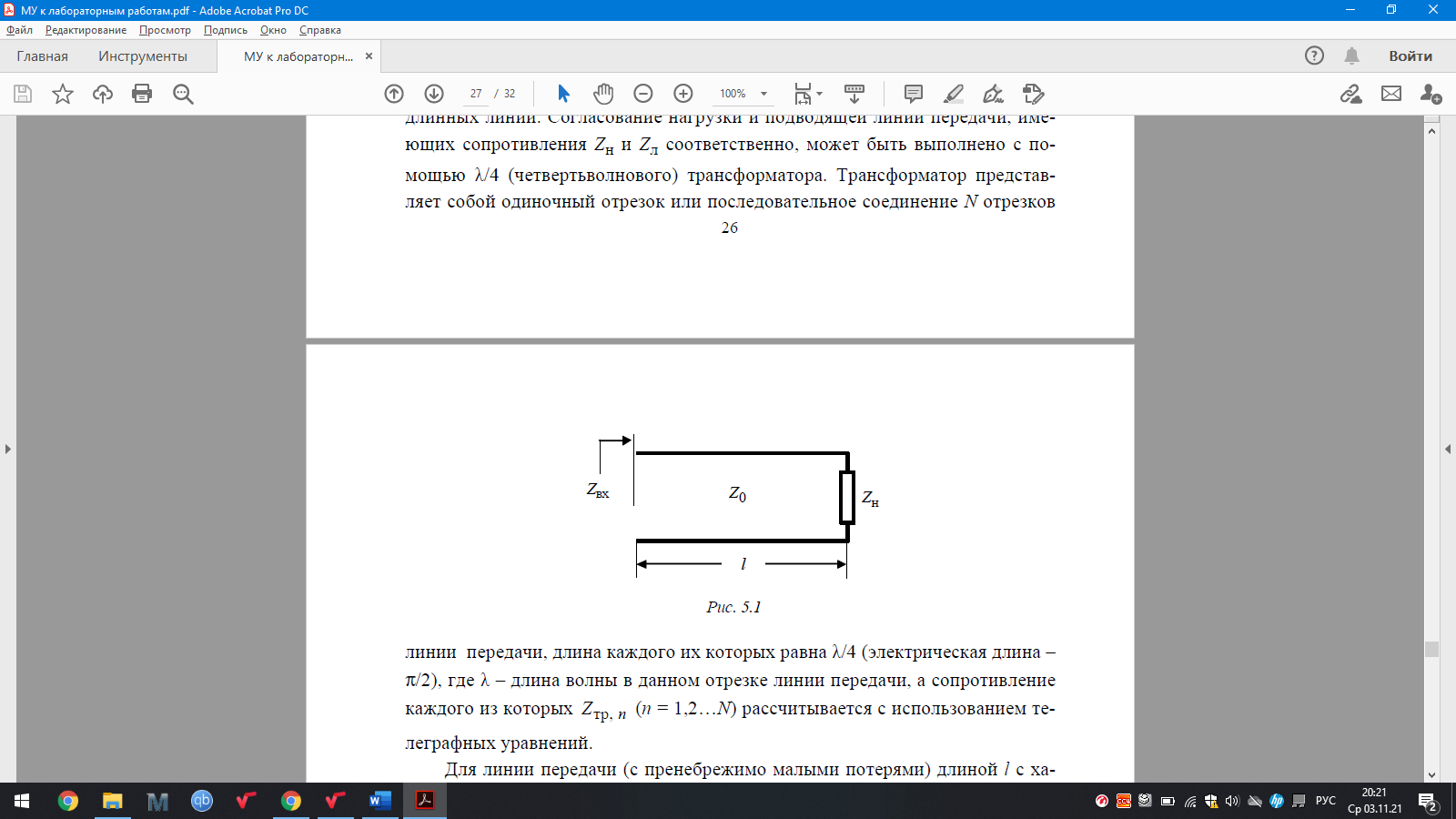This screenshot has width=1456, height=819.
Task: Open the Файл menu
Action: click(19, 30)
